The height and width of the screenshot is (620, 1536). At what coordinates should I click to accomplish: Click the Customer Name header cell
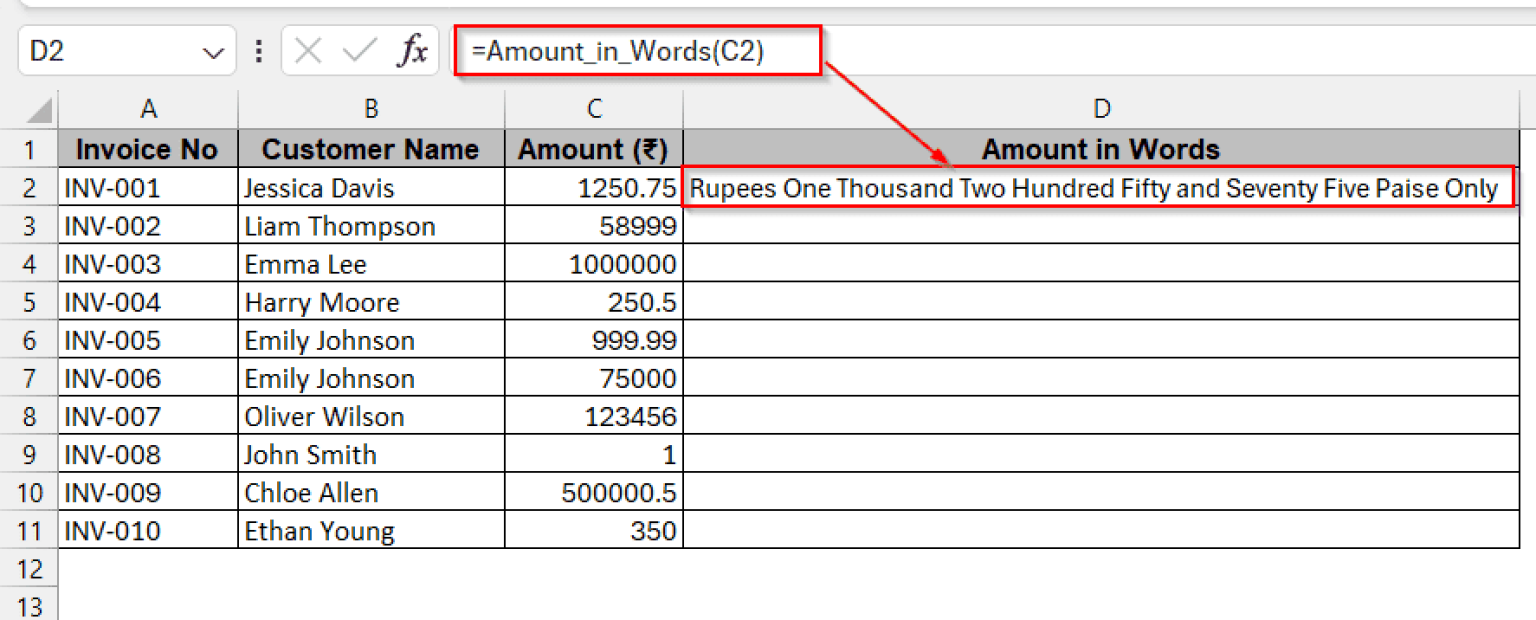tap(371, 149)
